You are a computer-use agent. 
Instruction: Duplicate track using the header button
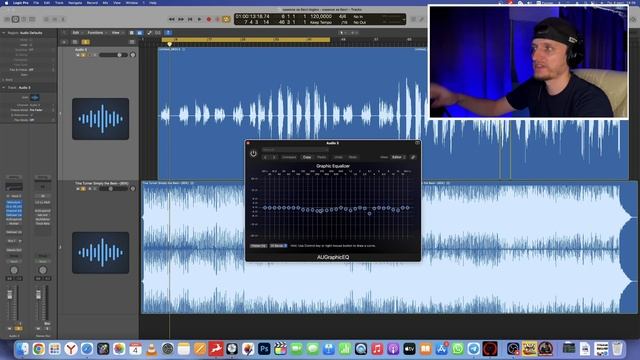(x=75, y=42)
